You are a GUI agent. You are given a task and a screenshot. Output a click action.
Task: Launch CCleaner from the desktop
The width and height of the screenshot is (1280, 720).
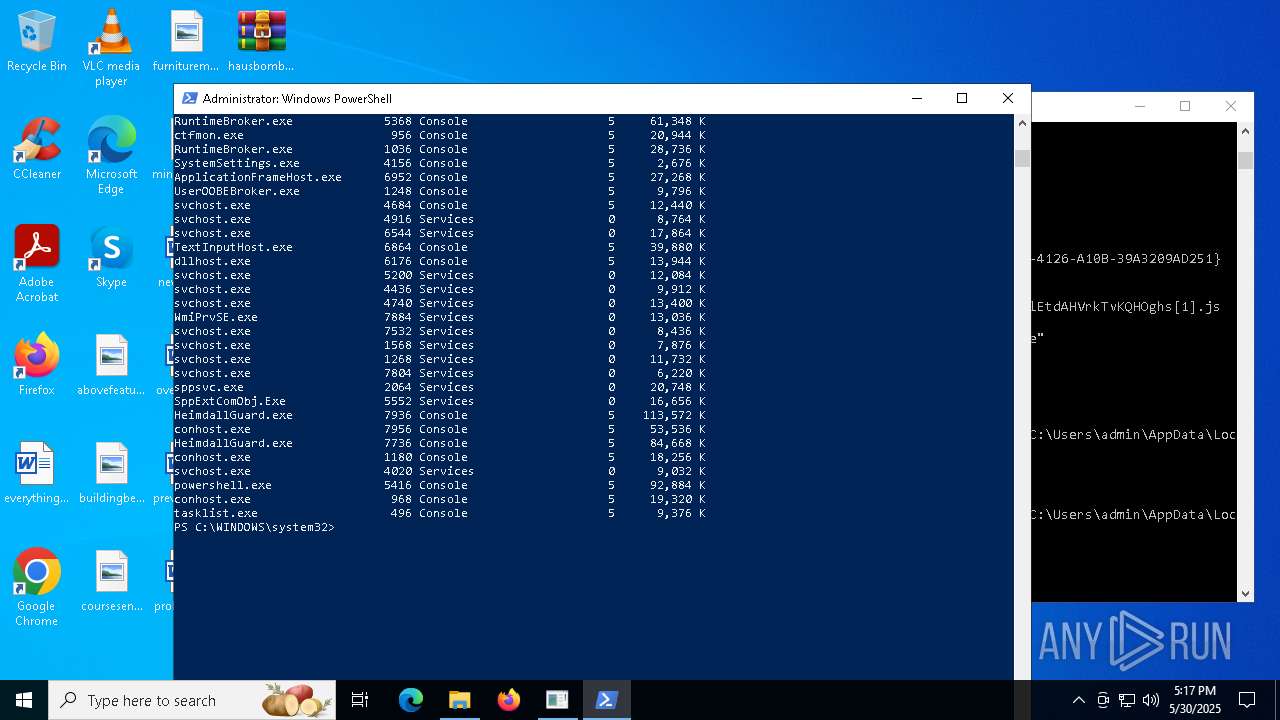click(x=37, y=148)
